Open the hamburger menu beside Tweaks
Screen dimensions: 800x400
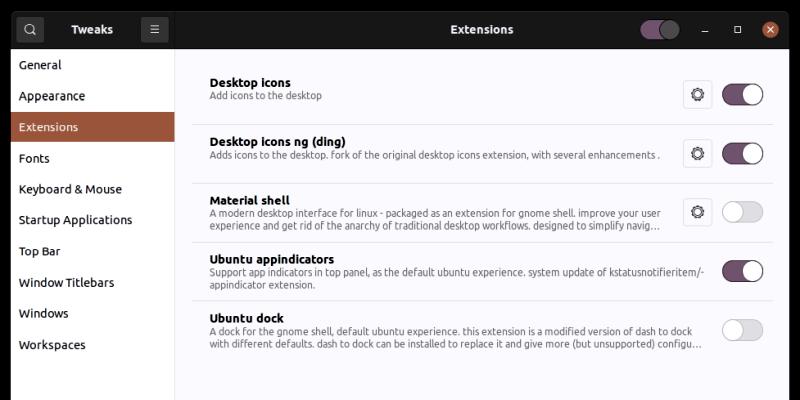tap(154, 30)
